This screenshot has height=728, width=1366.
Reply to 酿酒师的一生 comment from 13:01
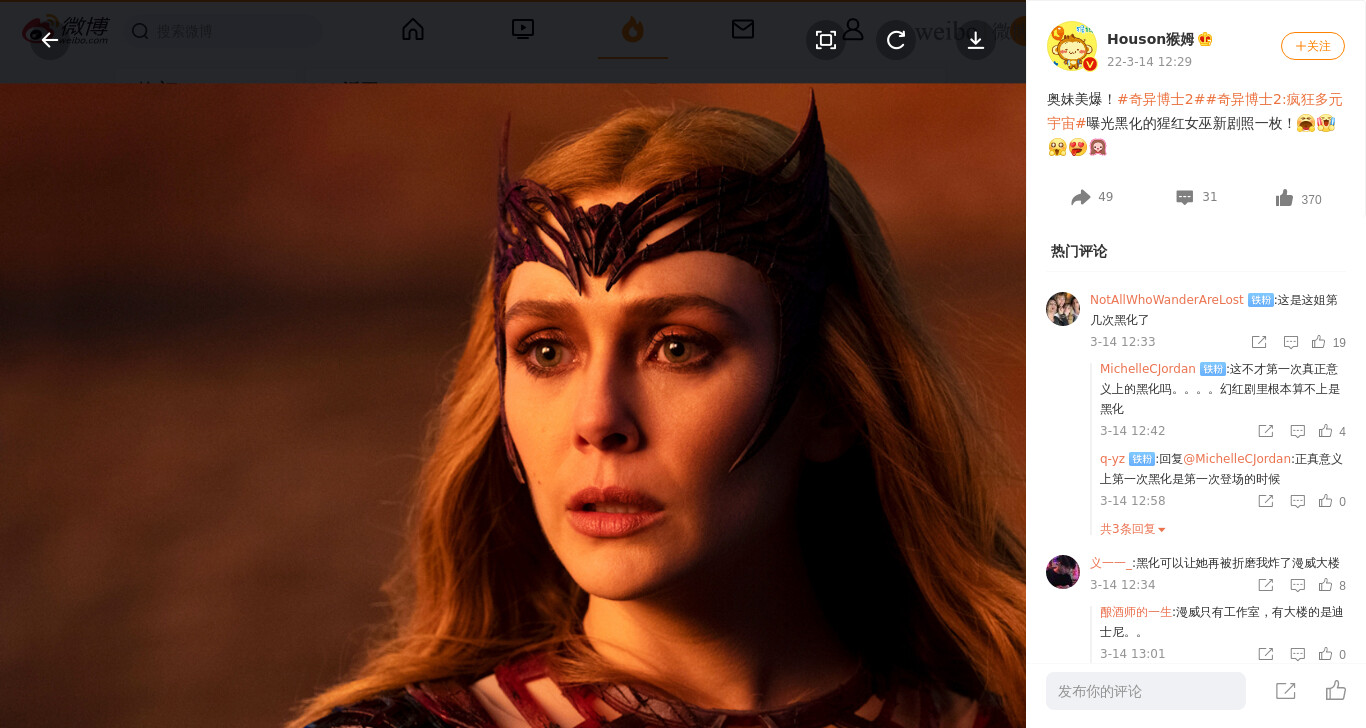pos(1298,654)
